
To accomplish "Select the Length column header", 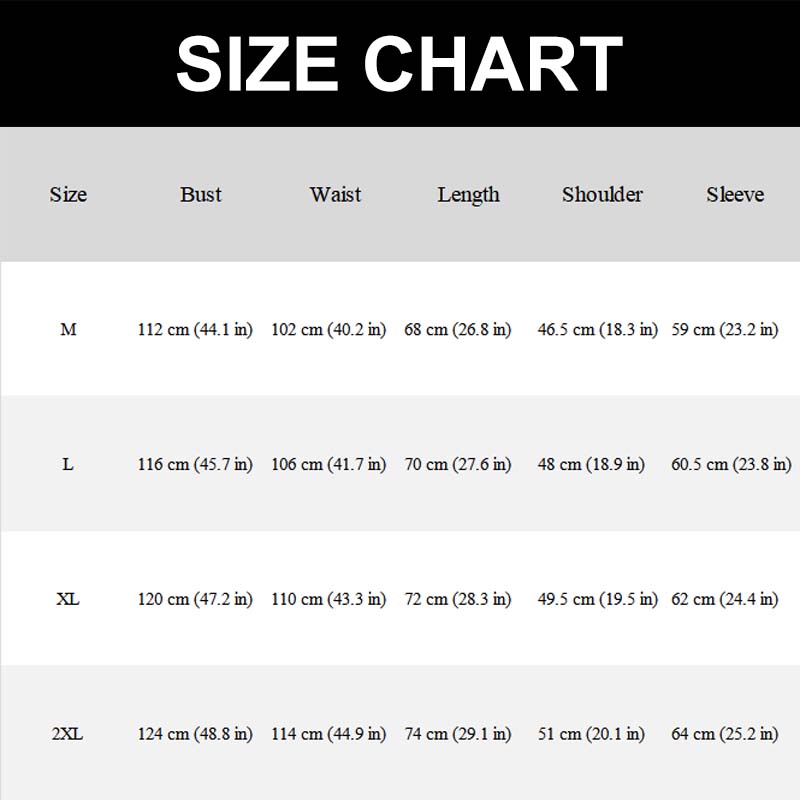I will click(x=468, y=195).
